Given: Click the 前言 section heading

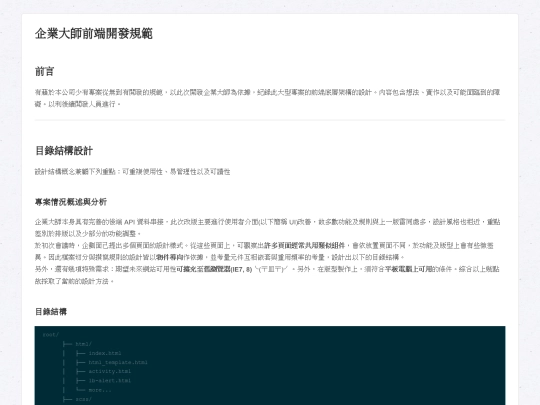Looking at the screenshot, I should click(44, 71).
